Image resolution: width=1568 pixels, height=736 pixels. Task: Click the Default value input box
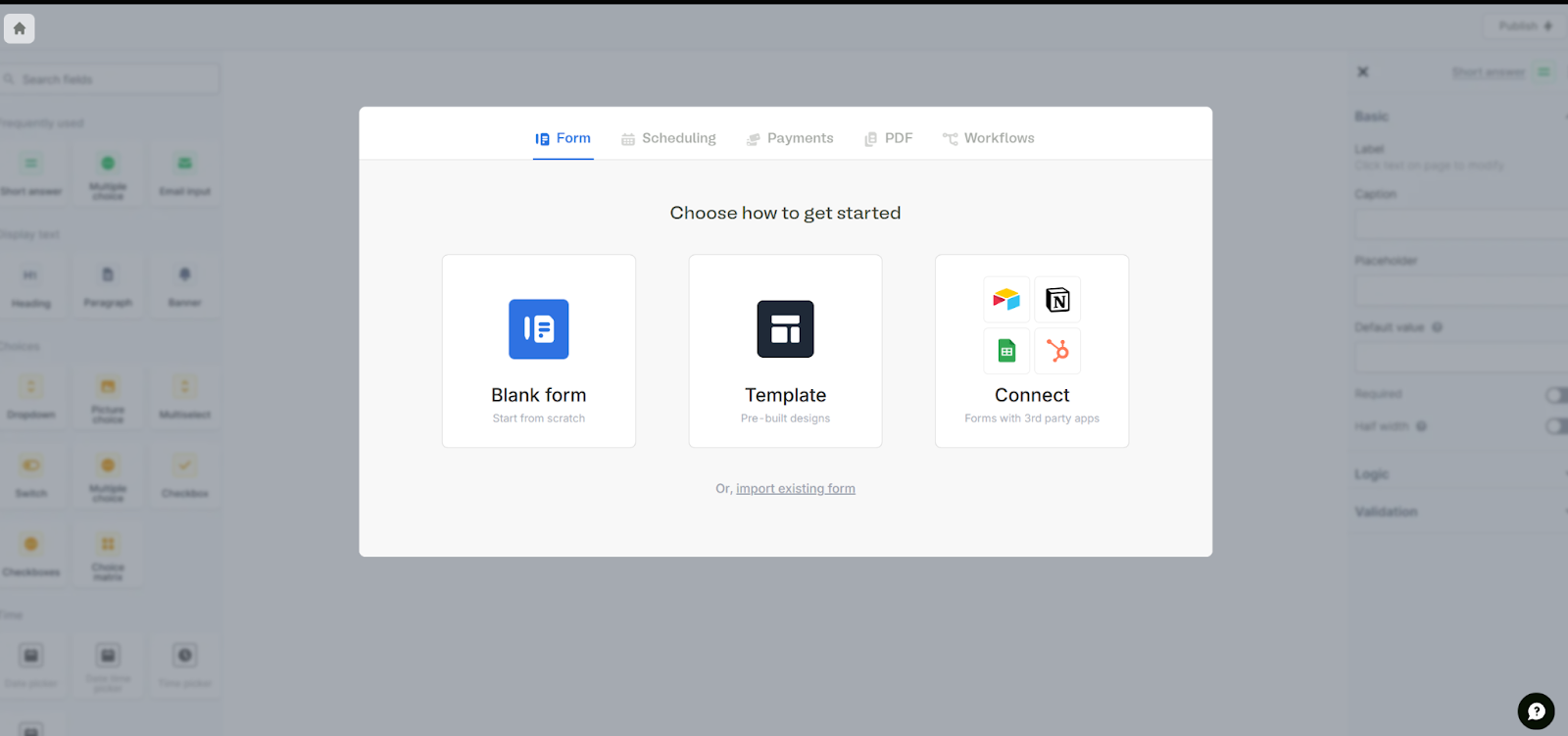[x=1461, y=358]
